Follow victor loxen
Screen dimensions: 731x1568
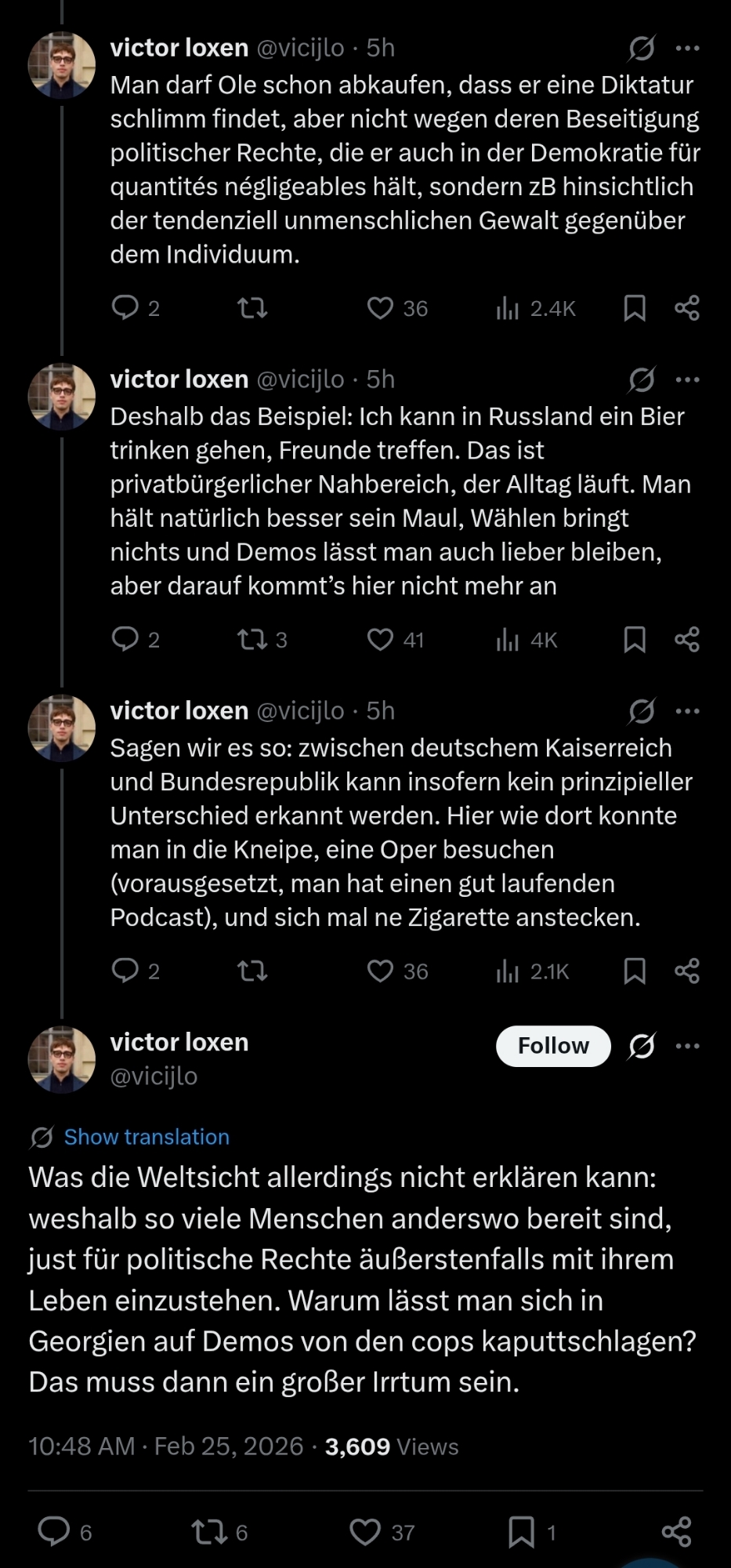pos(552,1046)
